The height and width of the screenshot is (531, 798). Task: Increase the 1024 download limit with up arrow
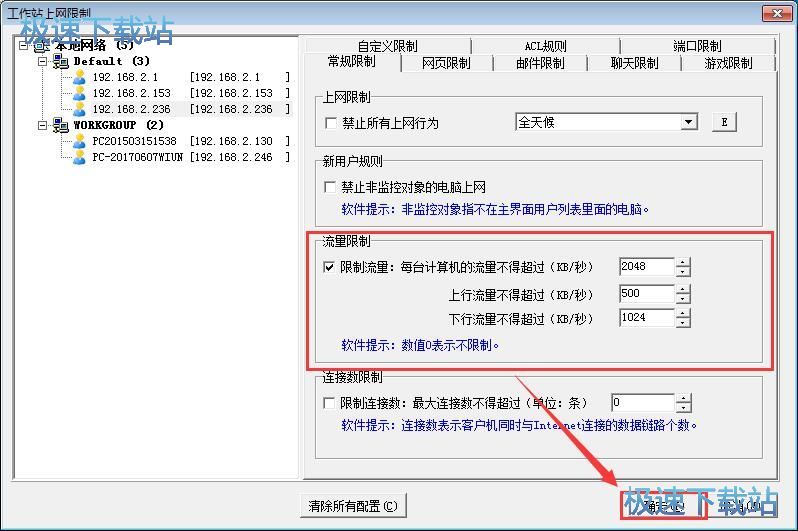pos(683,314)
